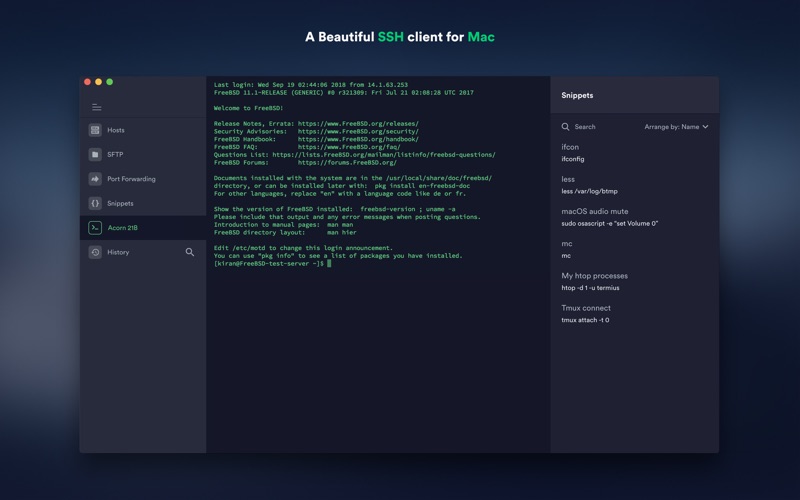Pick the Tmux connect snippet

tap(586, 314)
